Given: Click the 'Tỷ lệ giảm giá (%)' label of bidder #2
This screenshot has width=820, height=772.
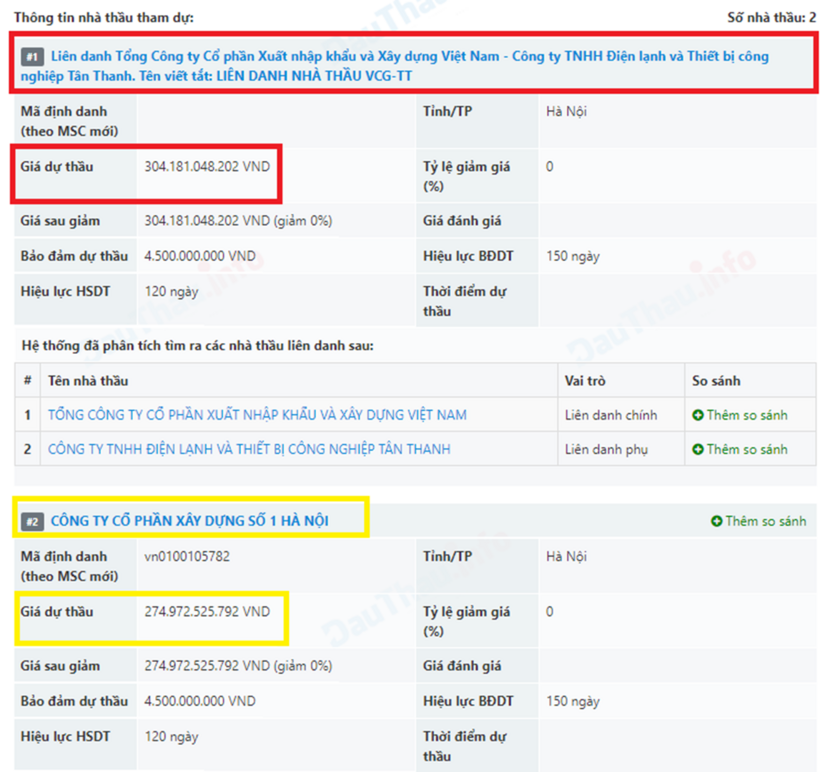Looking at the screenshot, I should coord(466,621).
